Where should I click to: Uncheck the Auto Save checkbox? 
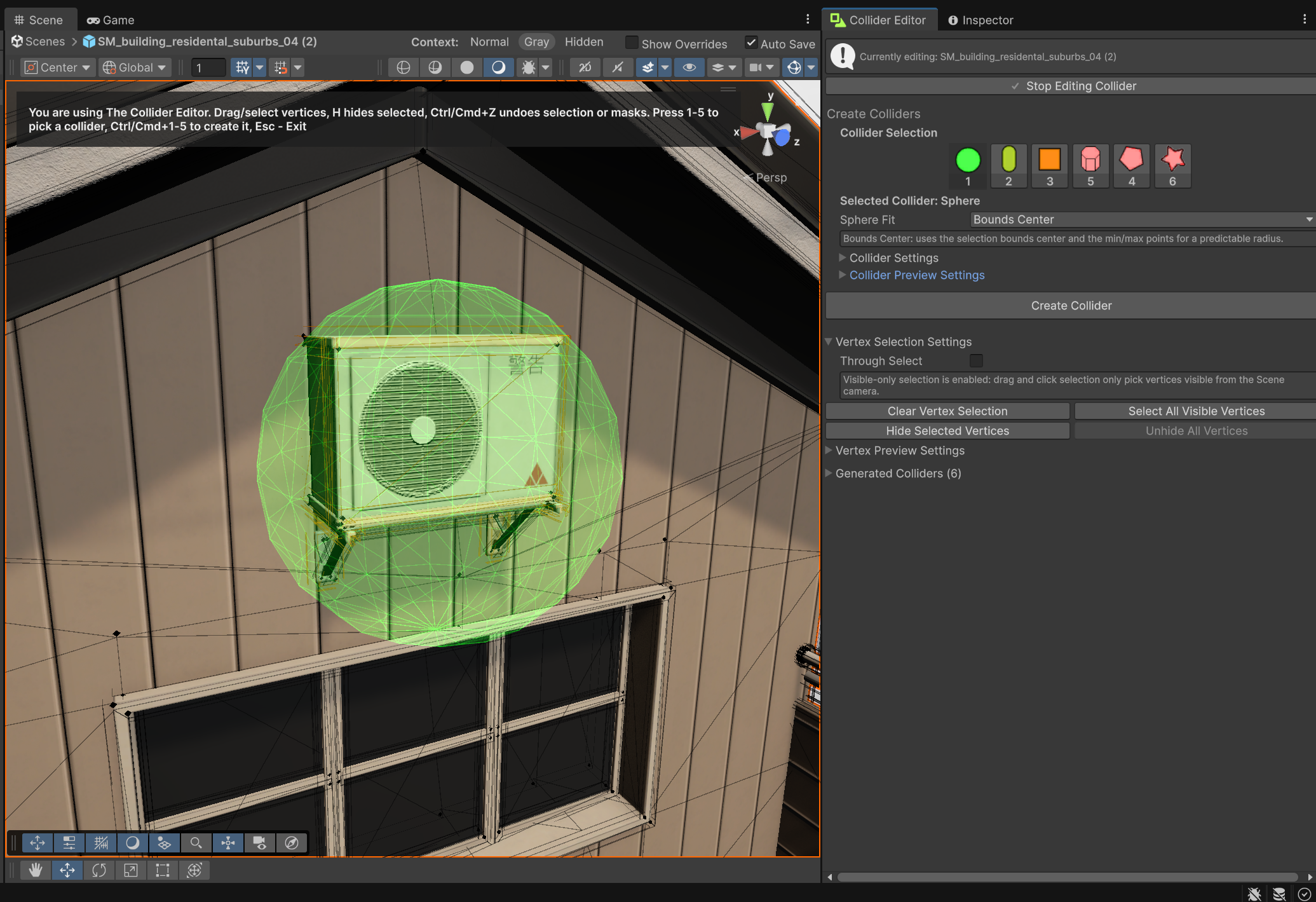(x=751, y=43)
